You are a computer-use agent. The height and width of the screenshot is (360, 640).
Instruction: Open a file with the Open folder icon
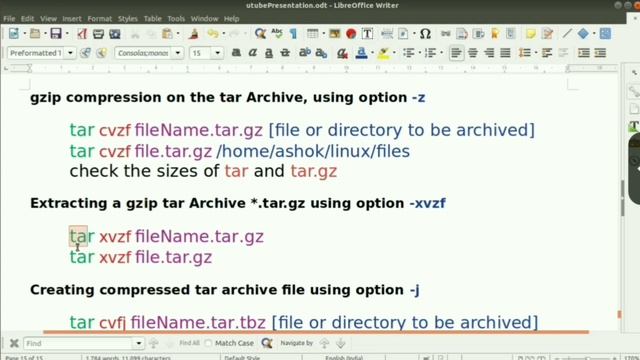(x=35, y=34)
